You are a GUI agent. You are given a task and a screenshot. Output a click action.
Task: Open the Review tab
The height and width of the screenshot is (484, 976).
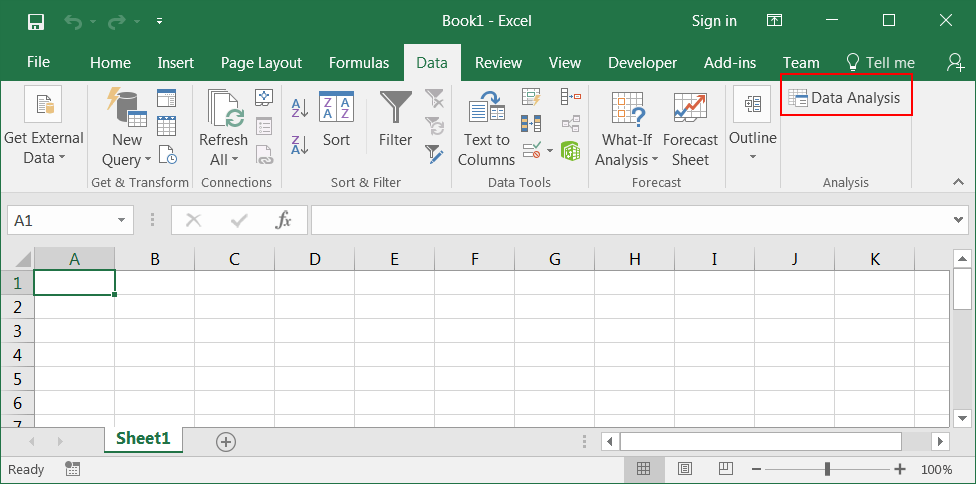[498, 63]
